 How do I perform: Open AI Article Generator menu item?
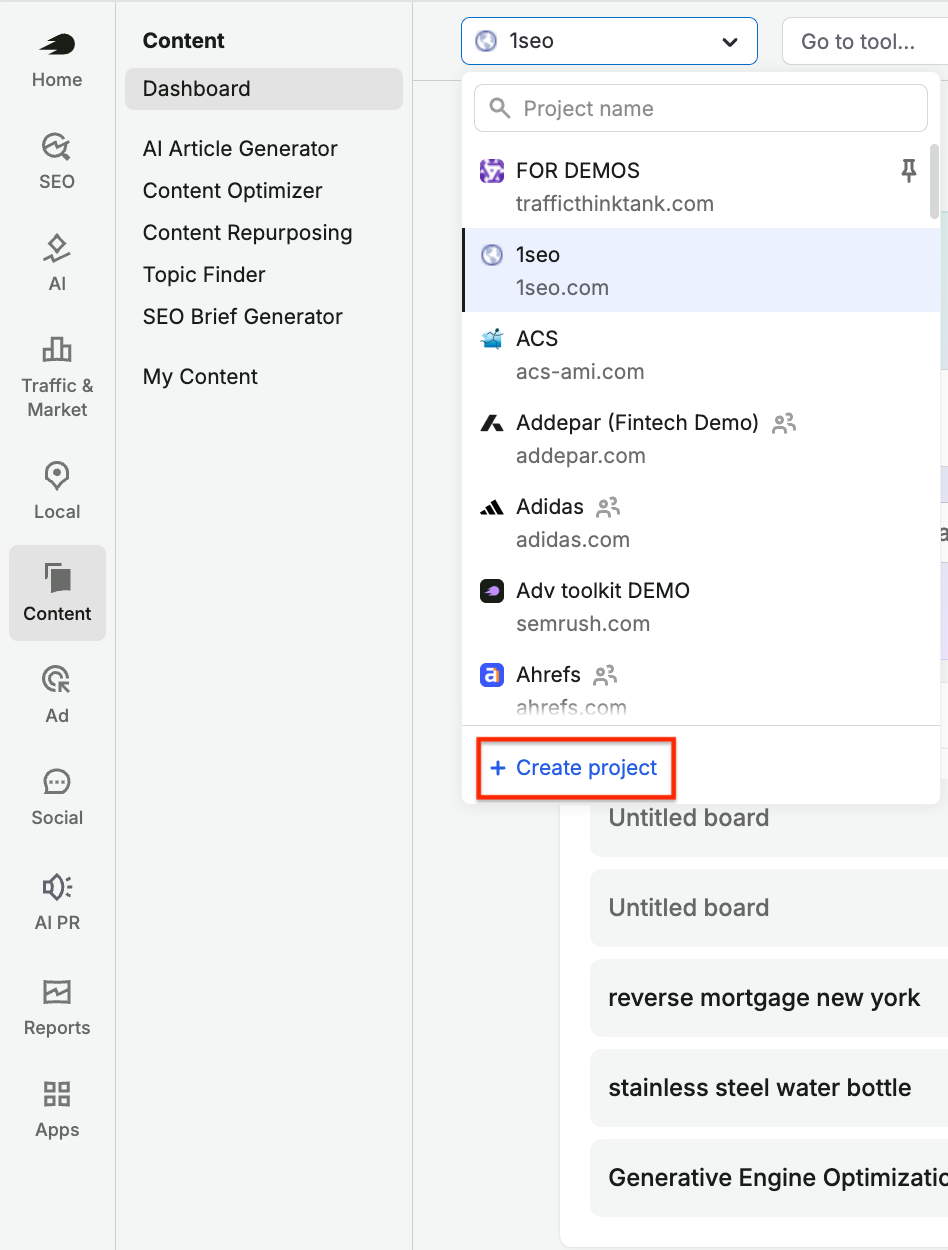(240, 148)
